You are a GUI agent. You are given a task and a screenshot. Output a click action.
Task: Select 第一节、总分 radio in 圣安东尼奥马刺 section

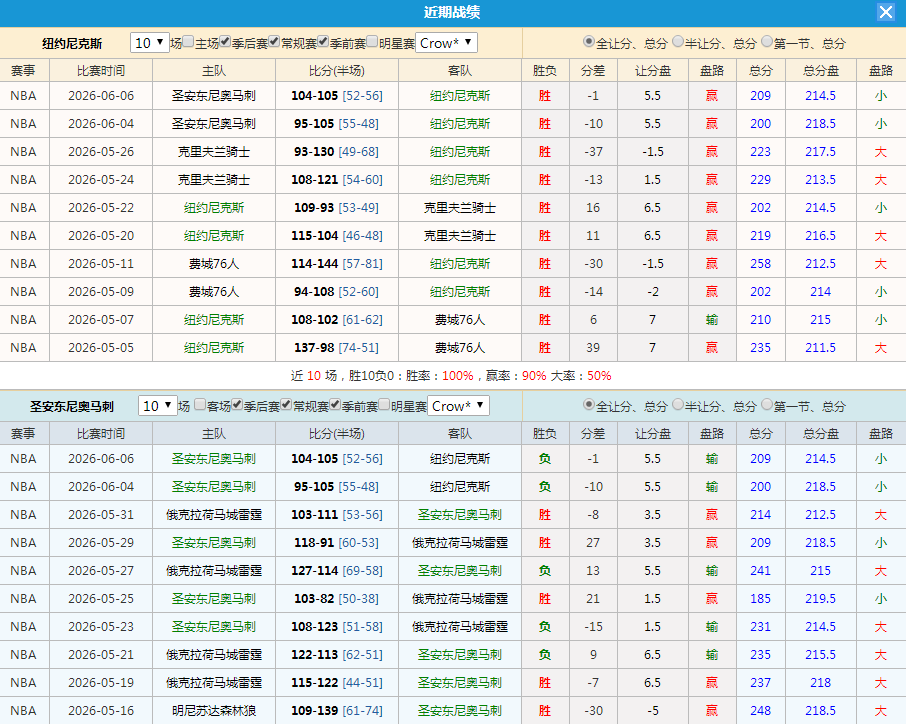pyautogui.click(x=767, y=404)
